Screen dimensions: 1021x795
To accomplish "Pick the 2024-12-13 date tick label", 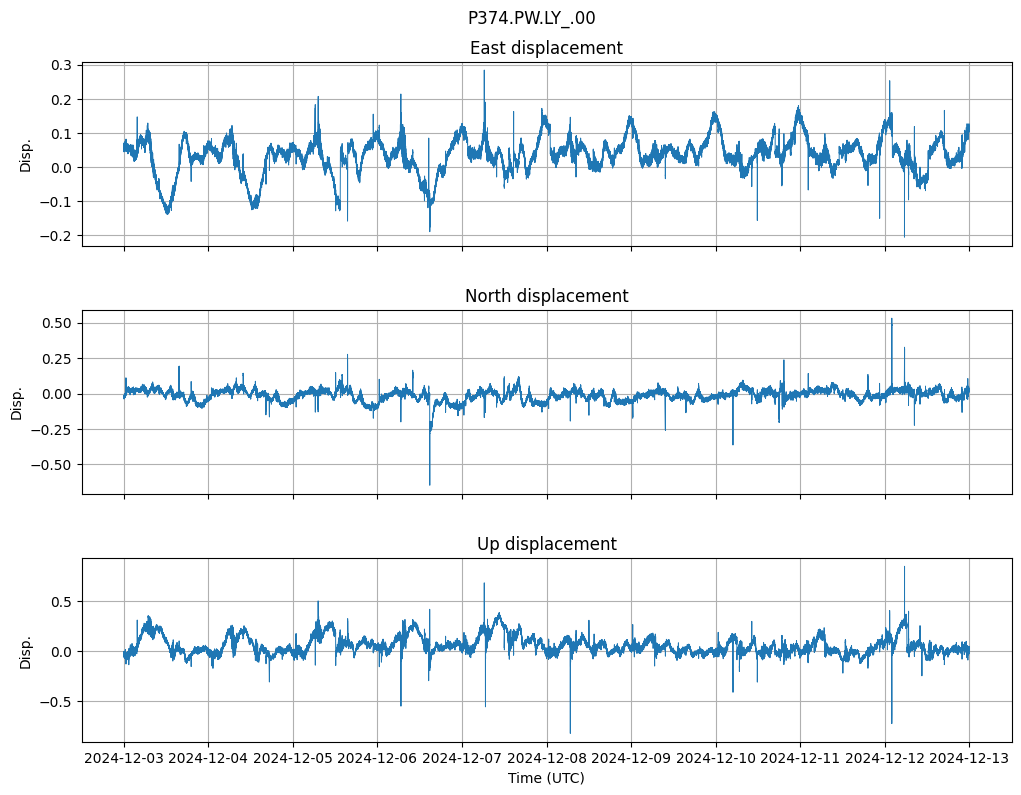I will (x=969, y=759).
